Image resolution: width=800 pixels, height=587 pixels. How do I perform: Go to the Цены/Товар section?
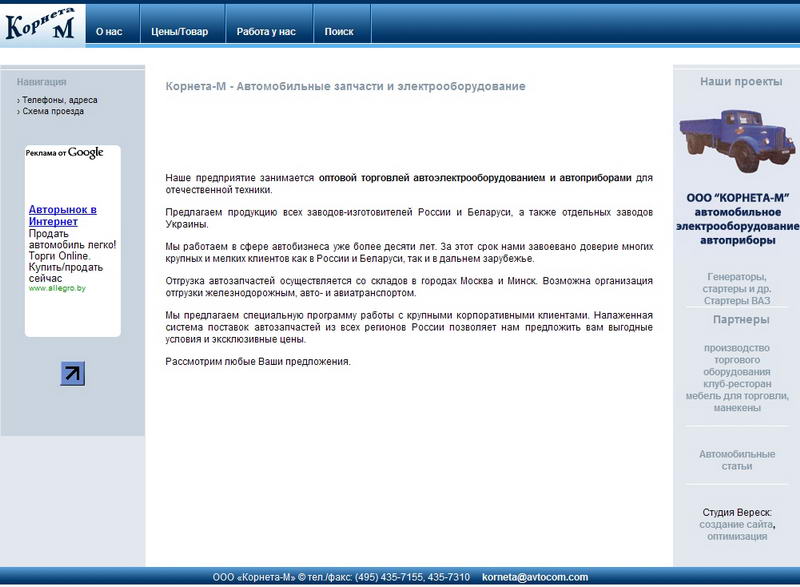click(180, 32)
